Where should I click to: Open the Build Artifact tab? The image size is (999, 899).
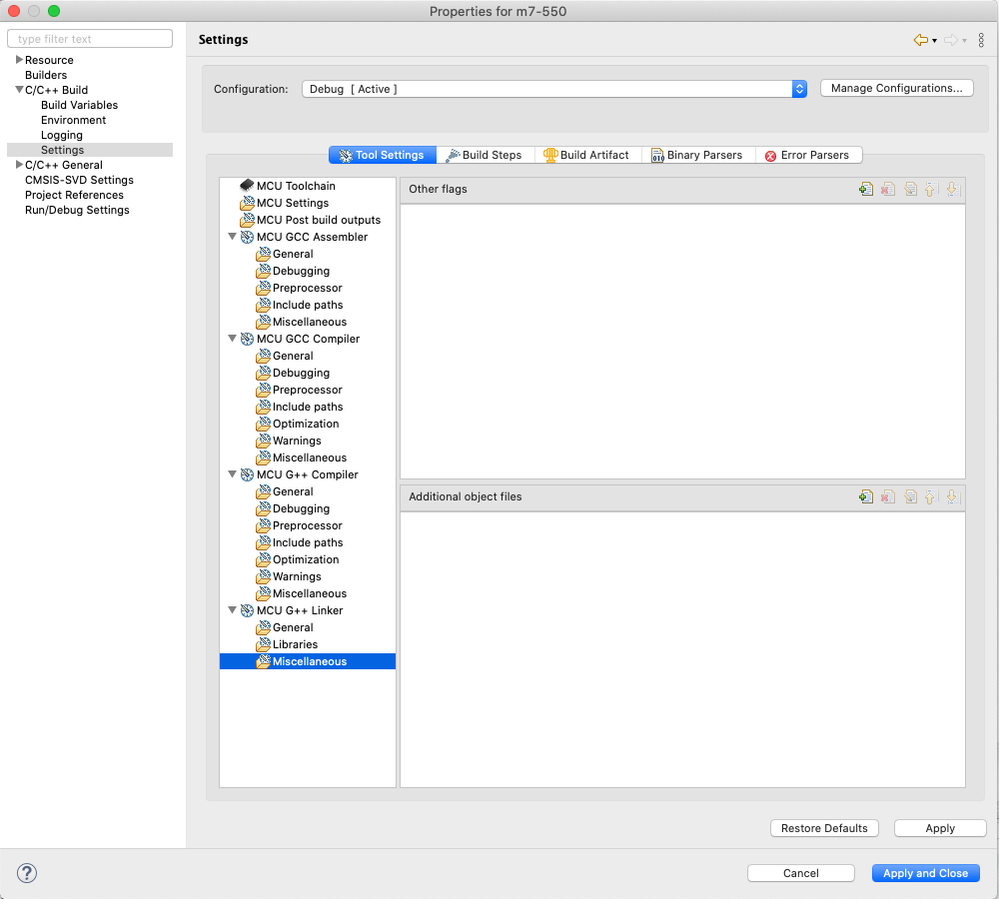587,155
